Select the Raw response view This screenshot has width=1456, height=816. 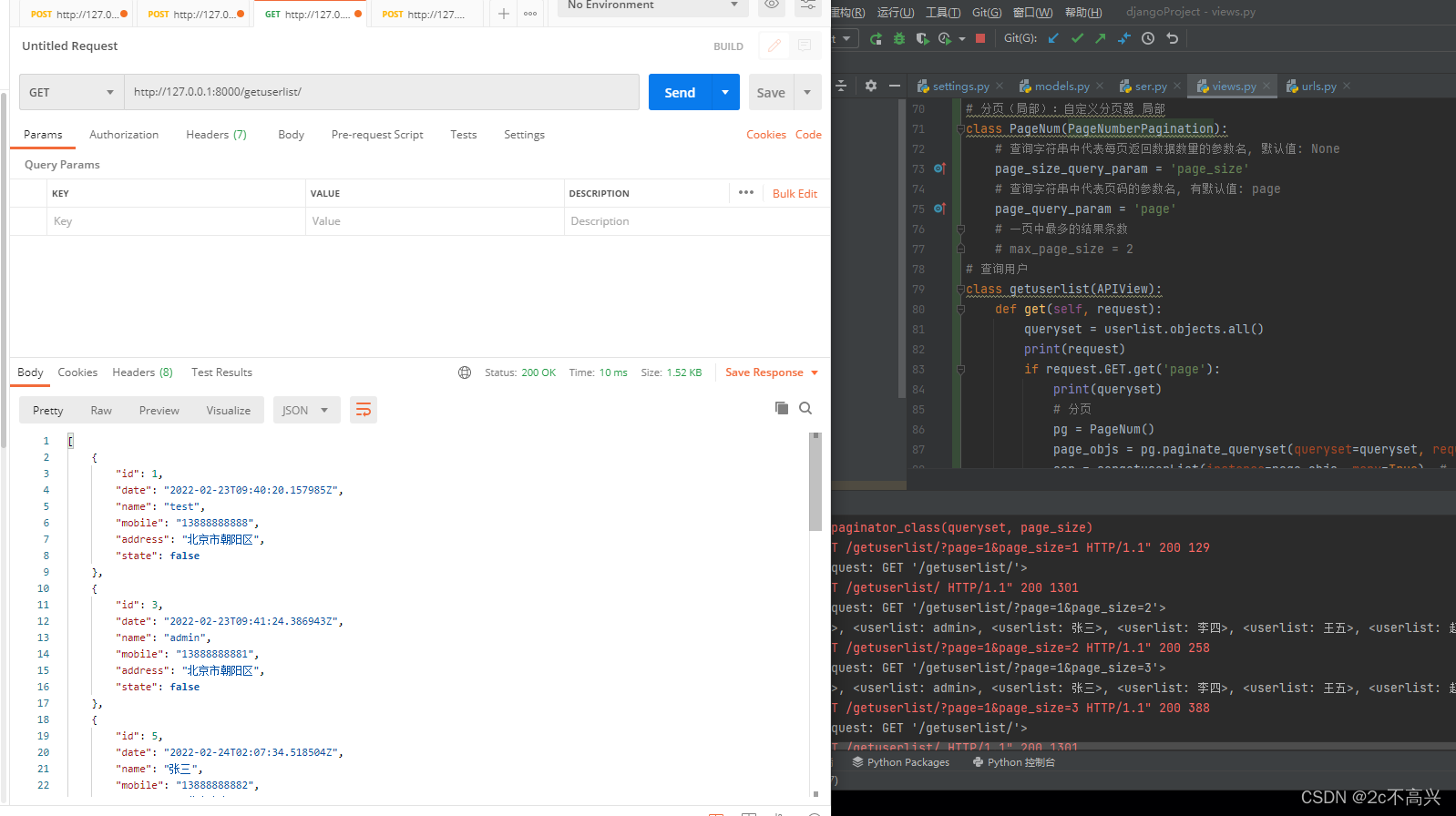[101, 410]
